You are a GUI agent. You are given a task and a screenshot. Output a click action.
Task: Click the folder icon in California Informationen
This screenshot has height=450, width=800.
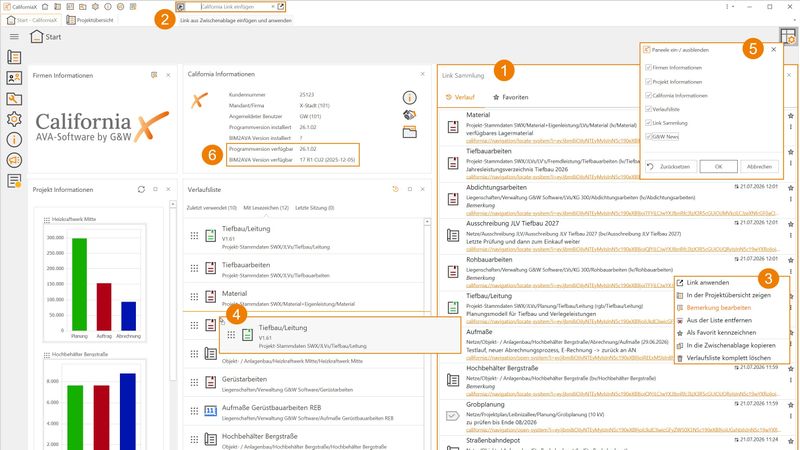coord(409,133)
